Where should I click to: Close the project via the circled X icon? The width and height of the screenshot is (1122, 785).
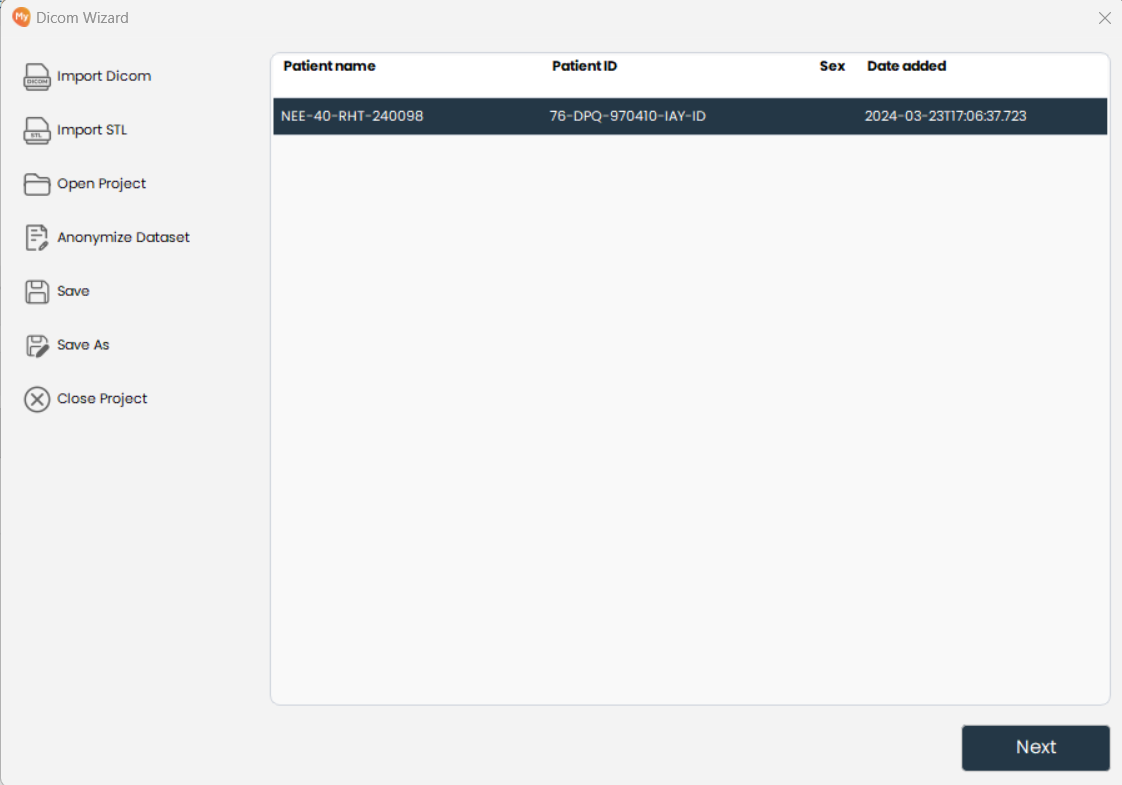click(37, 398)
